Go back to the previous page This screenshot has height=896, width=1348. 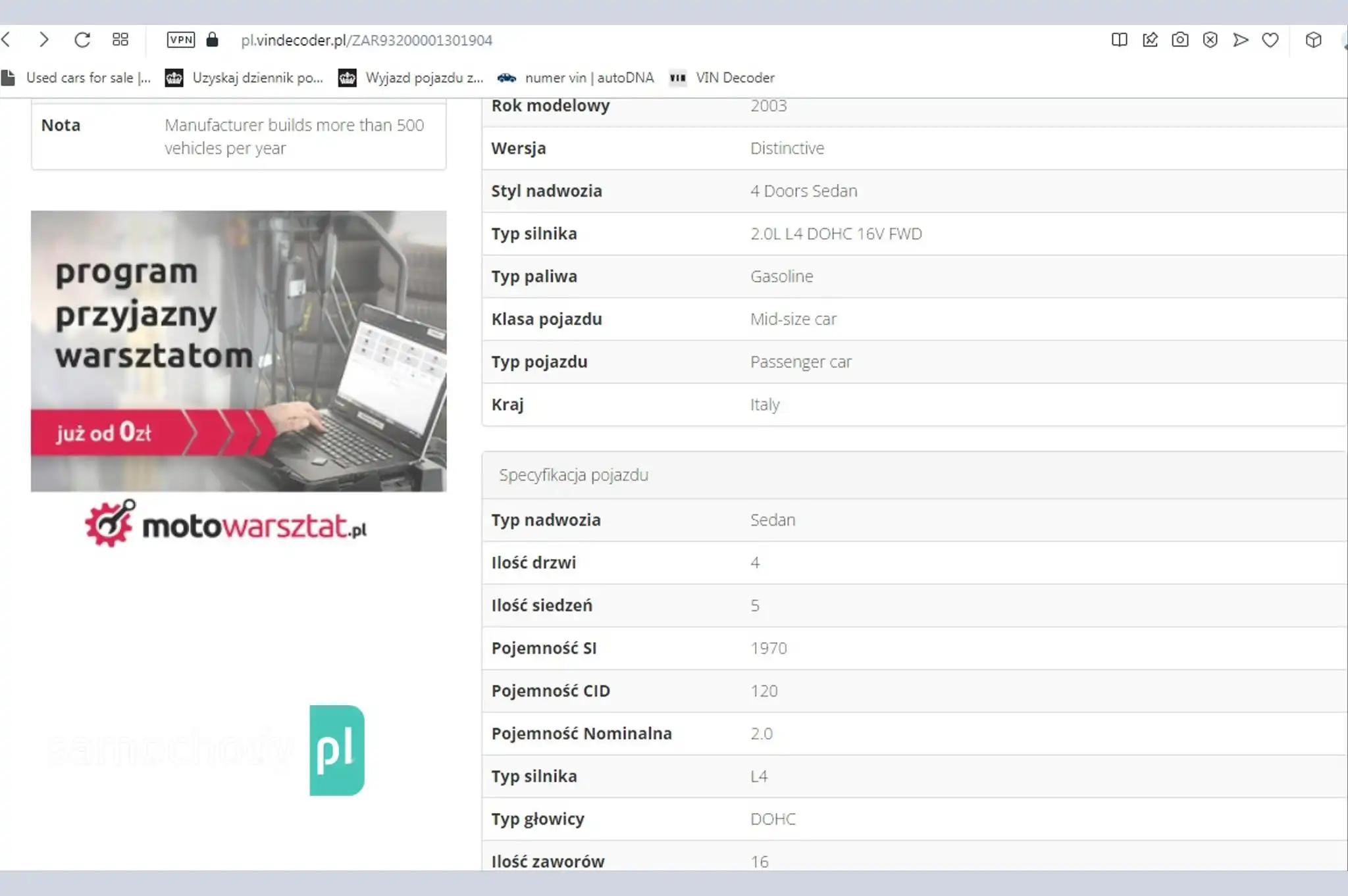[x=7, y=40]
